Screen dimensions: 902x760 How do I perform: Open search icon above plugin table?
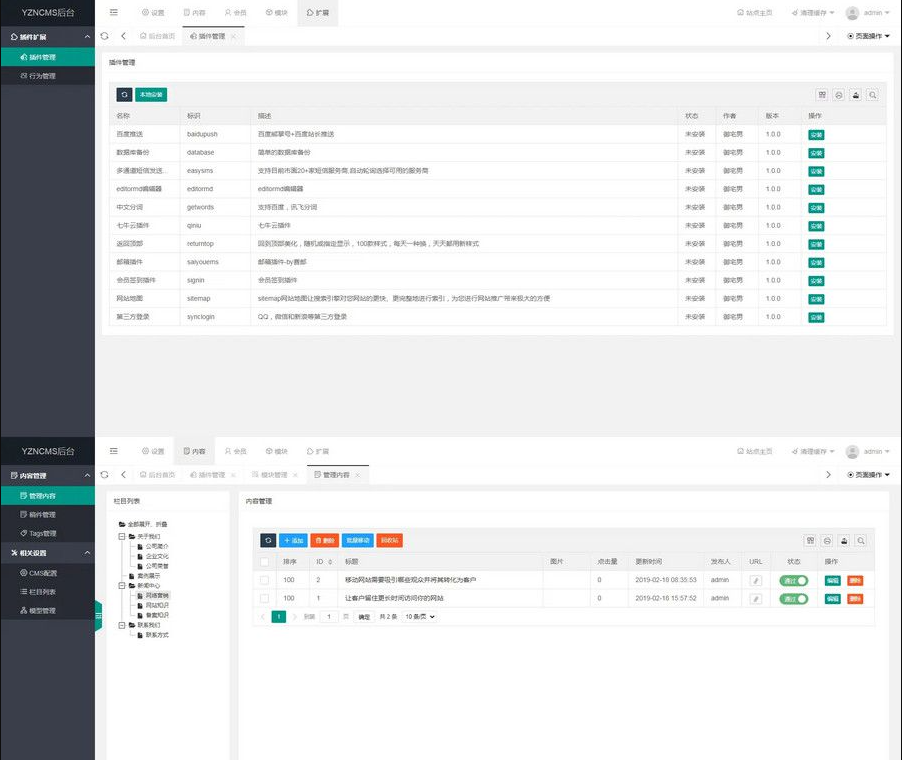[x=873, y=95]
